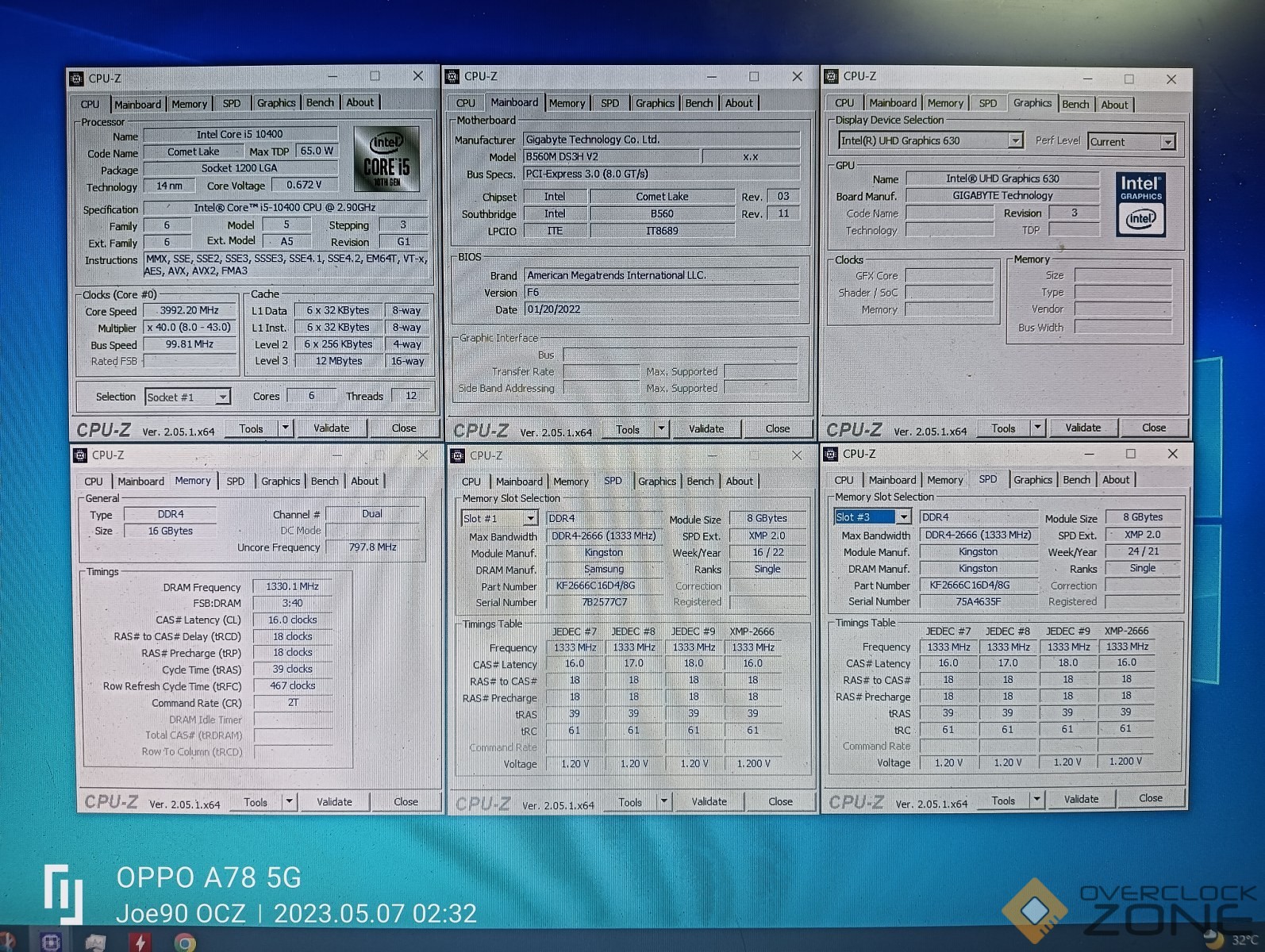Viewport: 1265px width, 952px height.
Task: Click the BIOS Date field 01/20/2022
Action: click(662, 309)
